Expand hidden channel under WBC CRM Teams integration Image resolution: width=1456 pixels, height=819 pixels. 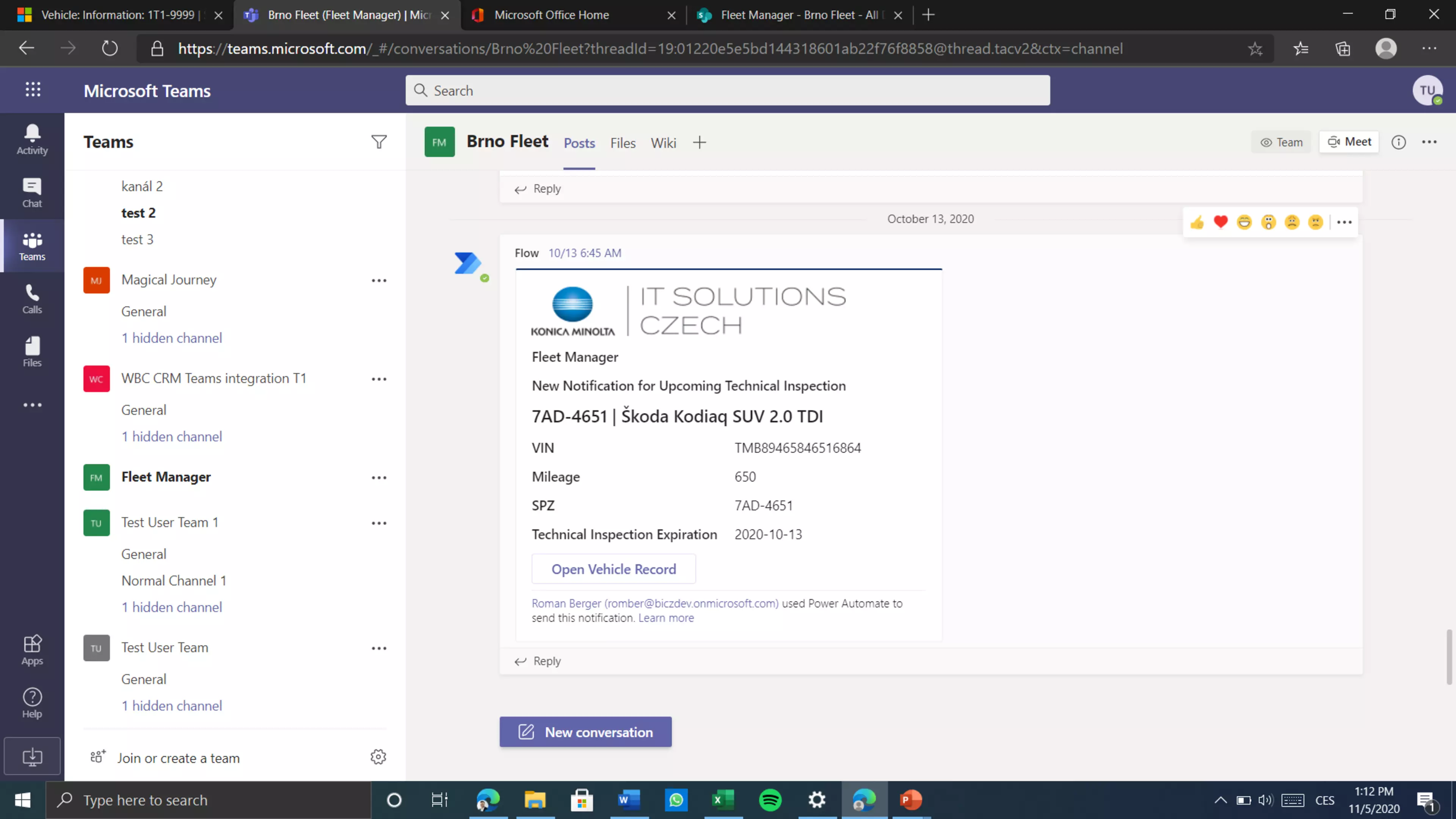171,436
